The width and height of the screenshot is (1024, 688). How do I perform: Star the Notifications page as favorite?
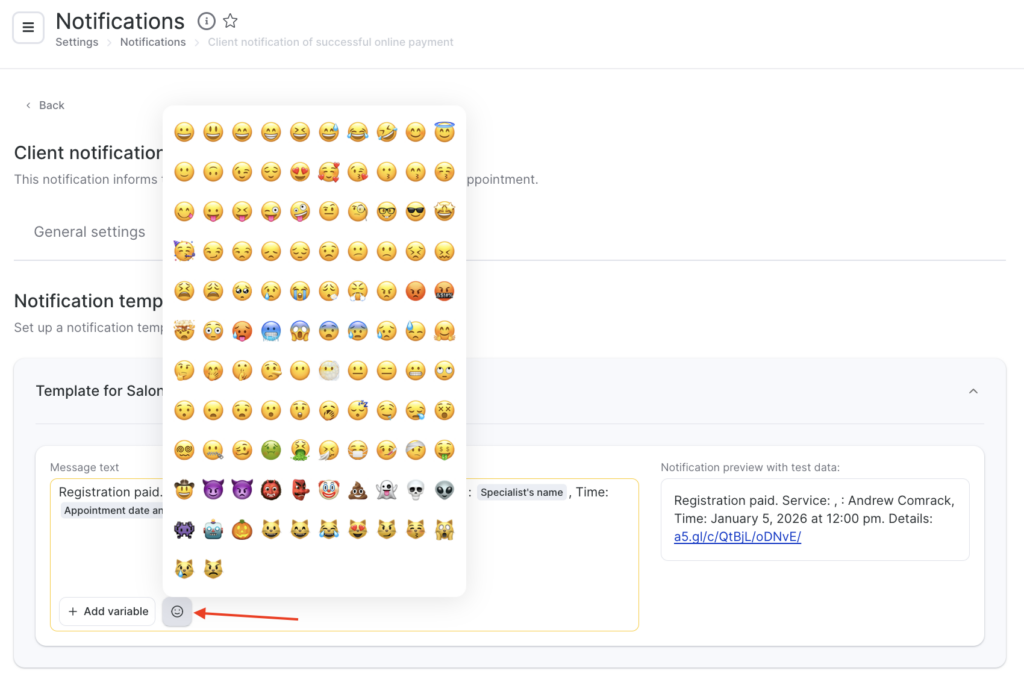click(230, 21)
